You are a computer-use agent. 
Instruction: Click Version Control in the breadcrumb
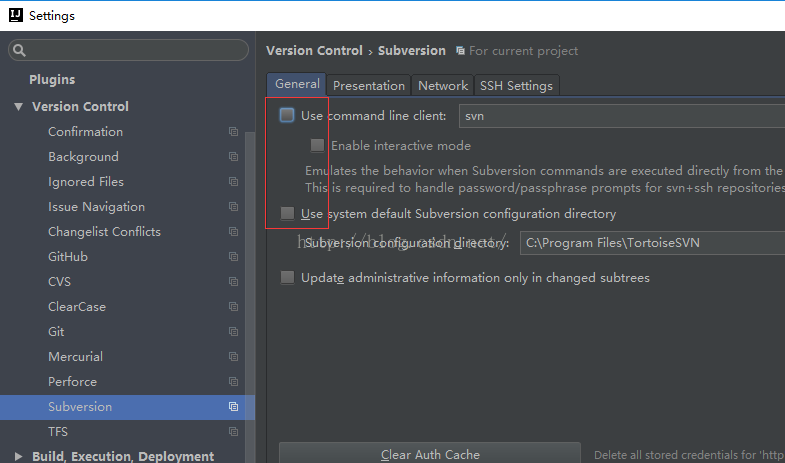[314, 51]
